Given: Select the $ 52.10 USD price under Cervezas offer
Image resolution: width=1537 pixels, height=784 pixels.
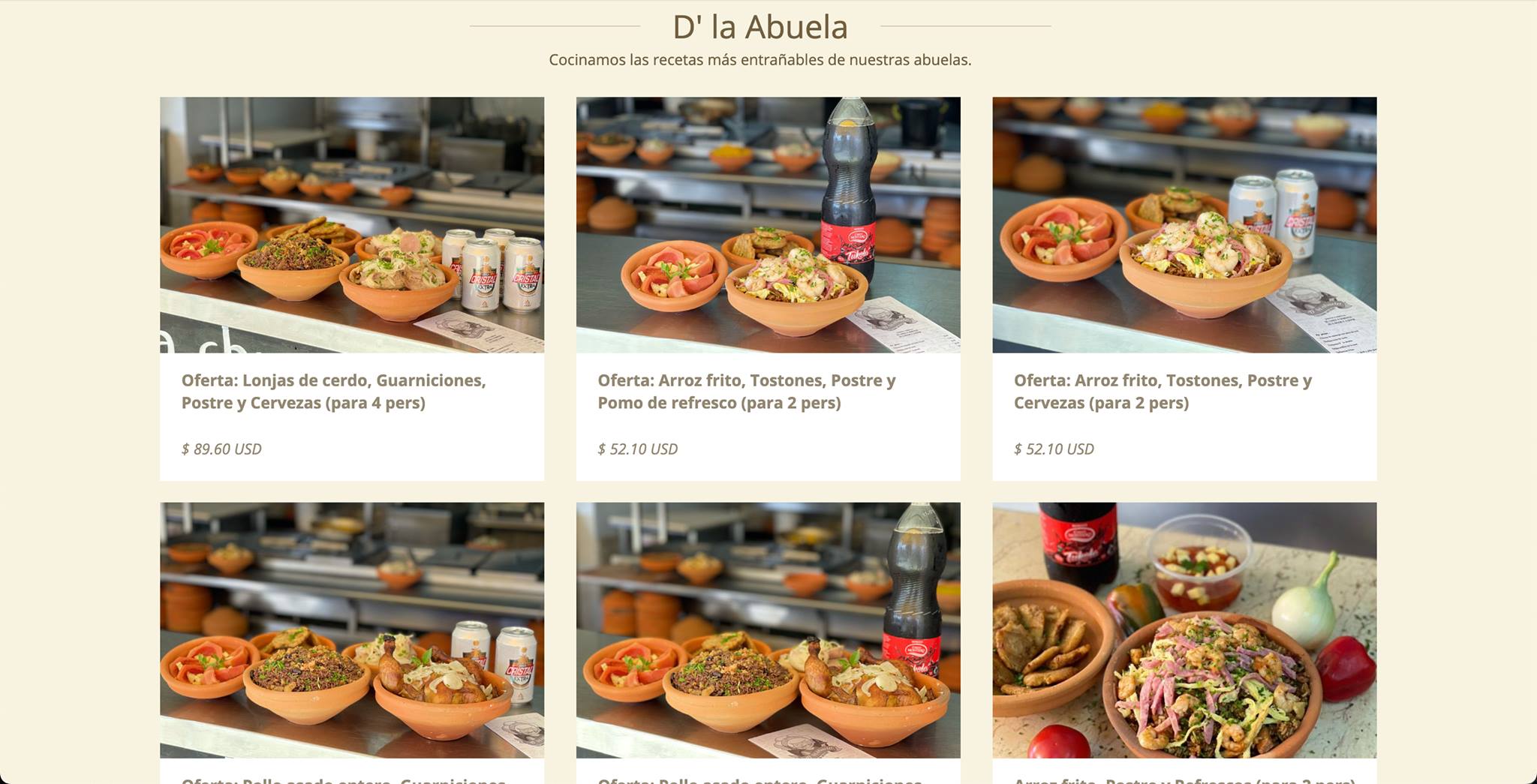Looking at the screenshot, I should [1054, 449].
